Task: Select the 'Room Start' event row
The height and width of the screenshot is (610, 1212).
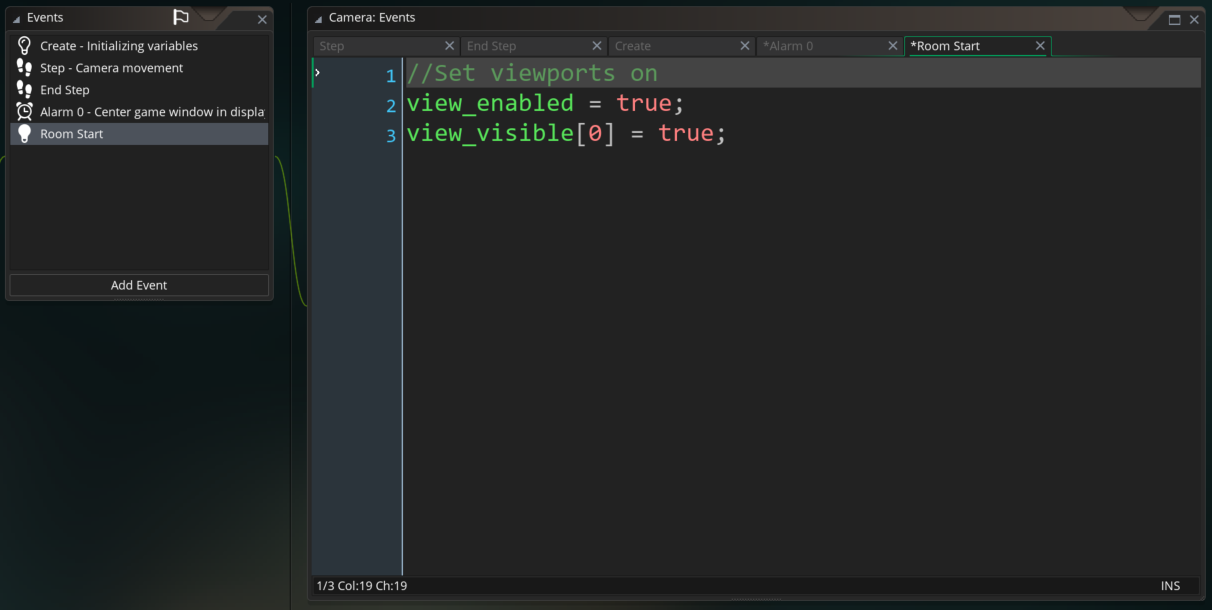Action: click(x=139, y=134)
